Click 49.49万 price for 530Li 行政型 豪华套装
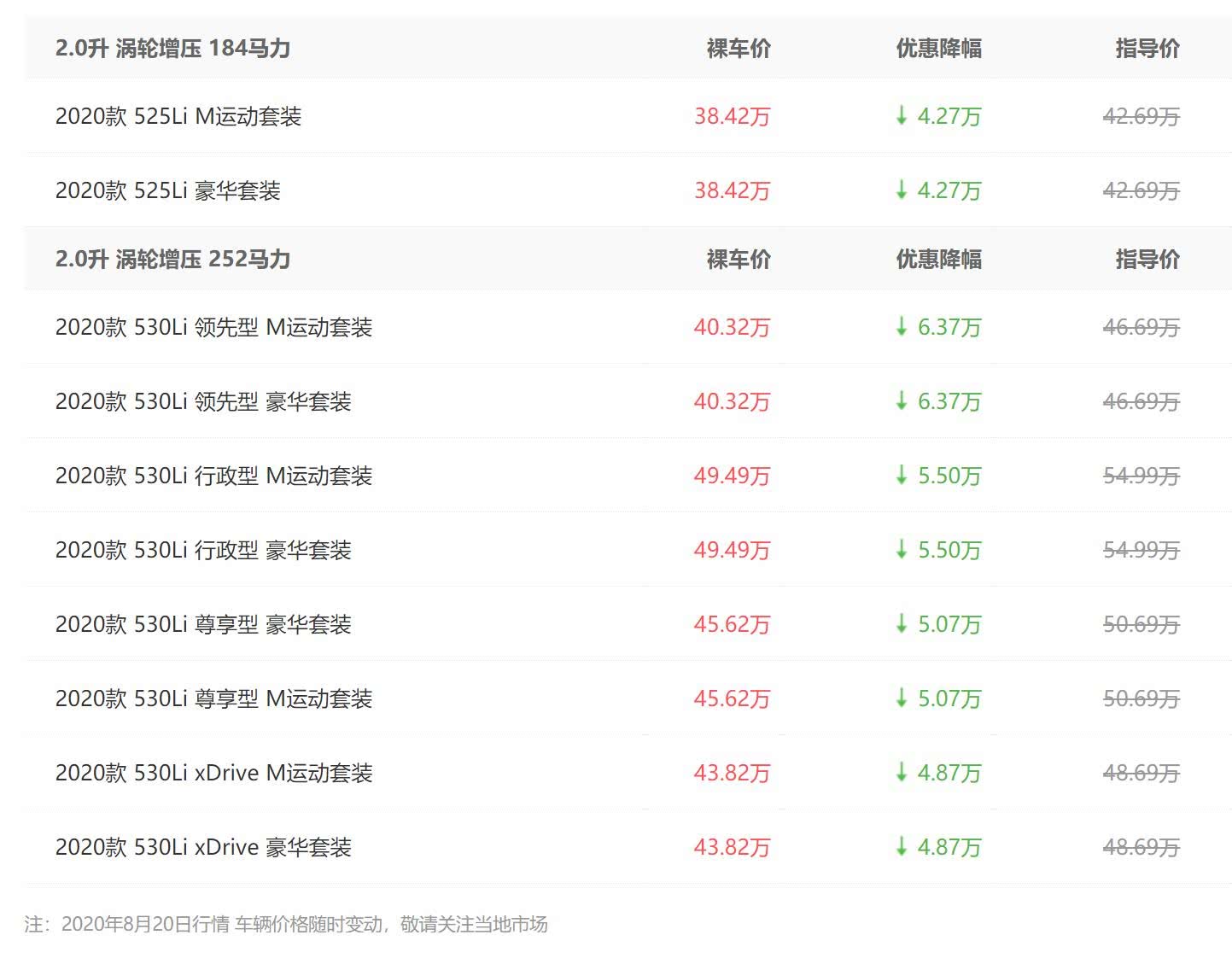The image size is (1232, 970). [732, 550]
